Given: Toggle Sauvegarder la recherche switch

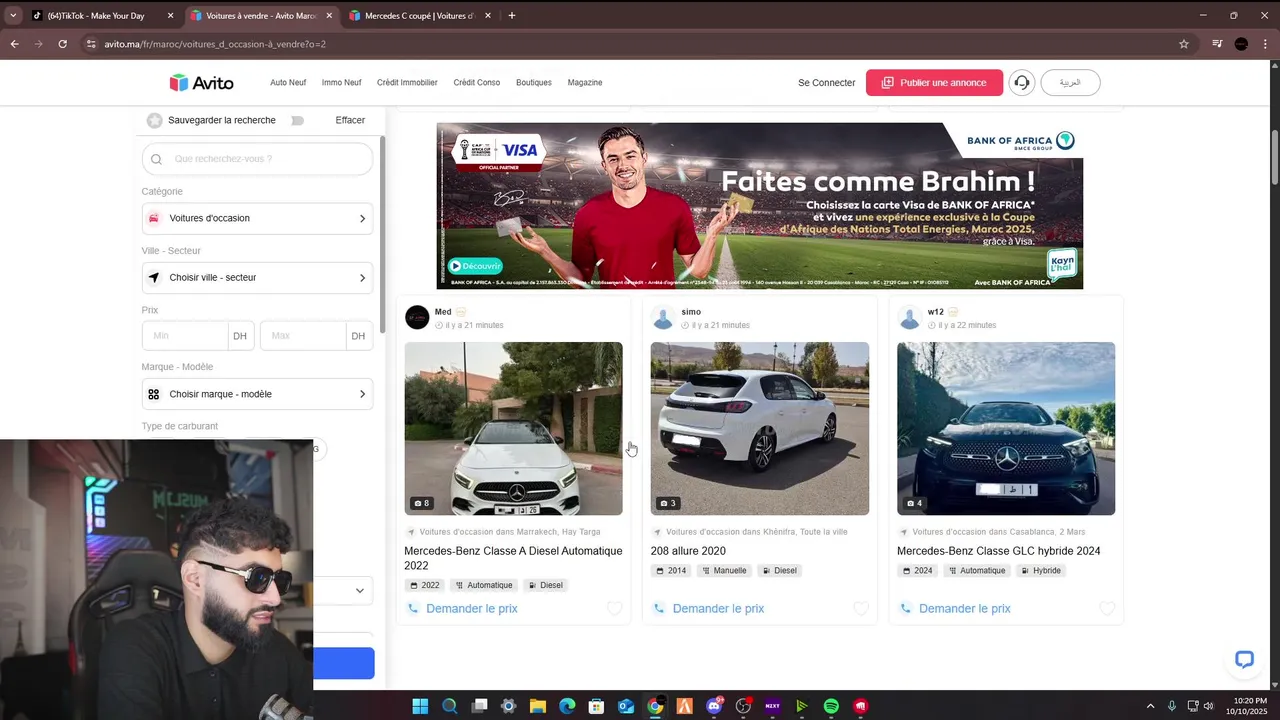Looking at the screenshot, I should pos(297,120).
